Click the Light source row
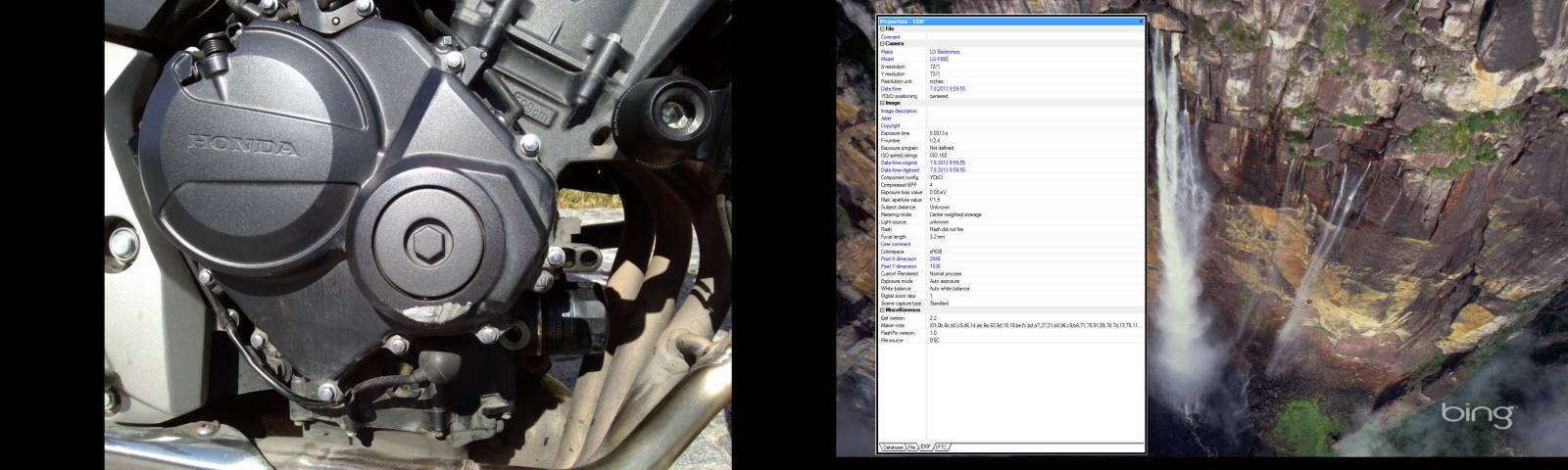Image resolution: width=1568 pixels, height=470 pixels. coord(1010,221)
